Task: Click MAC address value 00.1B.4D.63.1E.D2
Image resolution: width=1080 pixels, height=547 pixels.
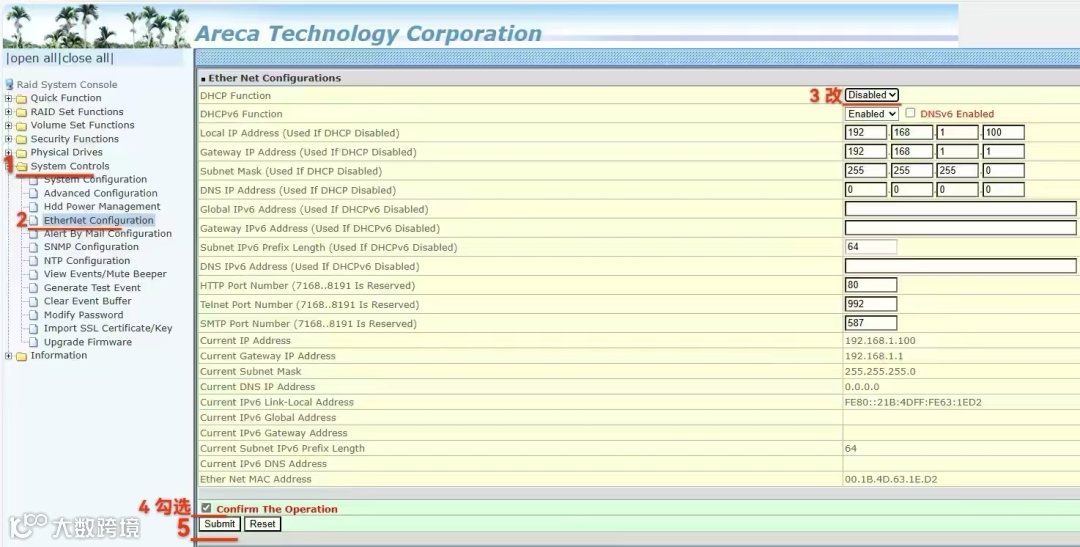Action: point(891,479)
